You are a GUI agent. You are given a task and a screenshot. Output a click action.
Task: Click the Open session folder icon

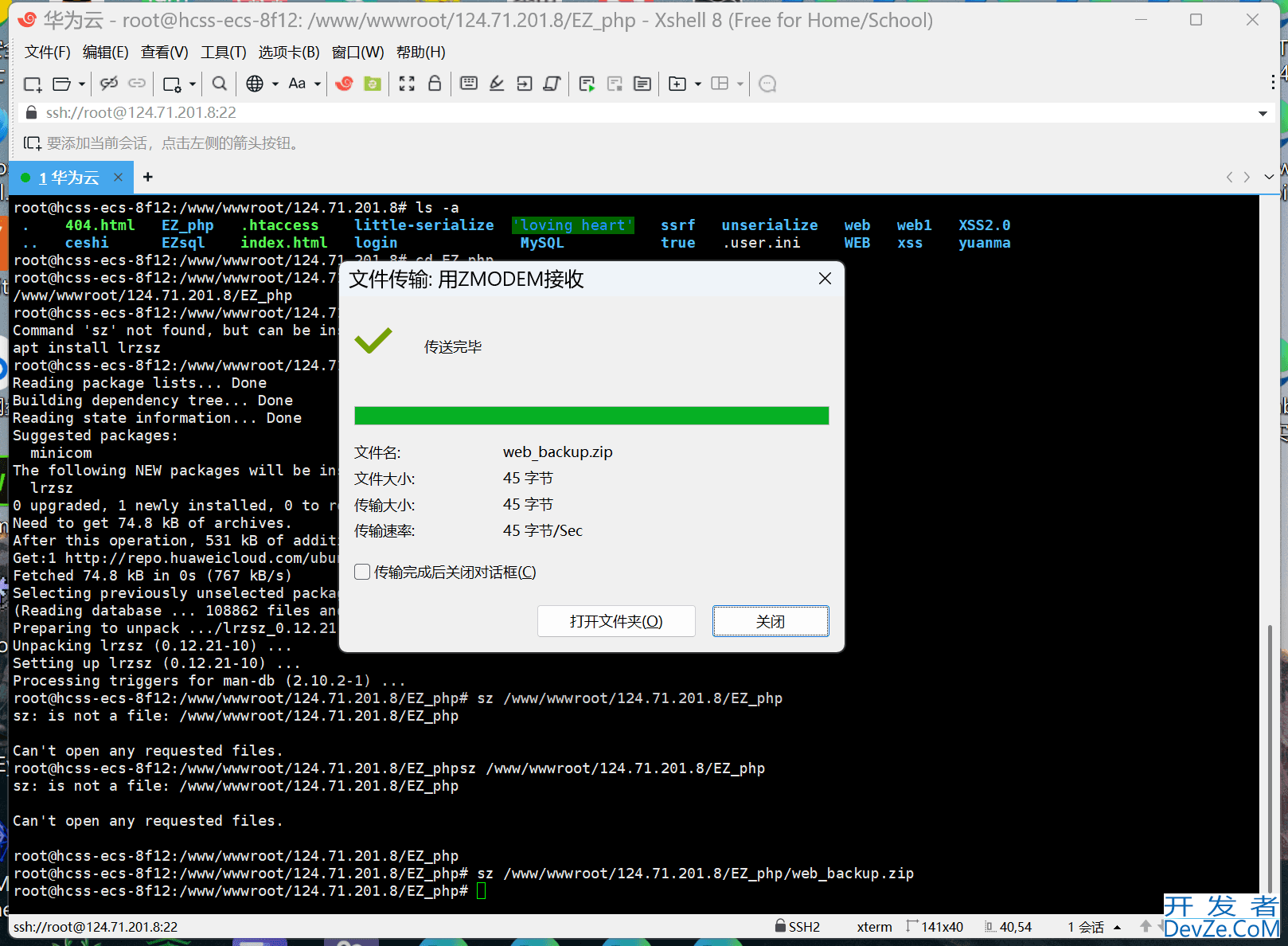61,84
